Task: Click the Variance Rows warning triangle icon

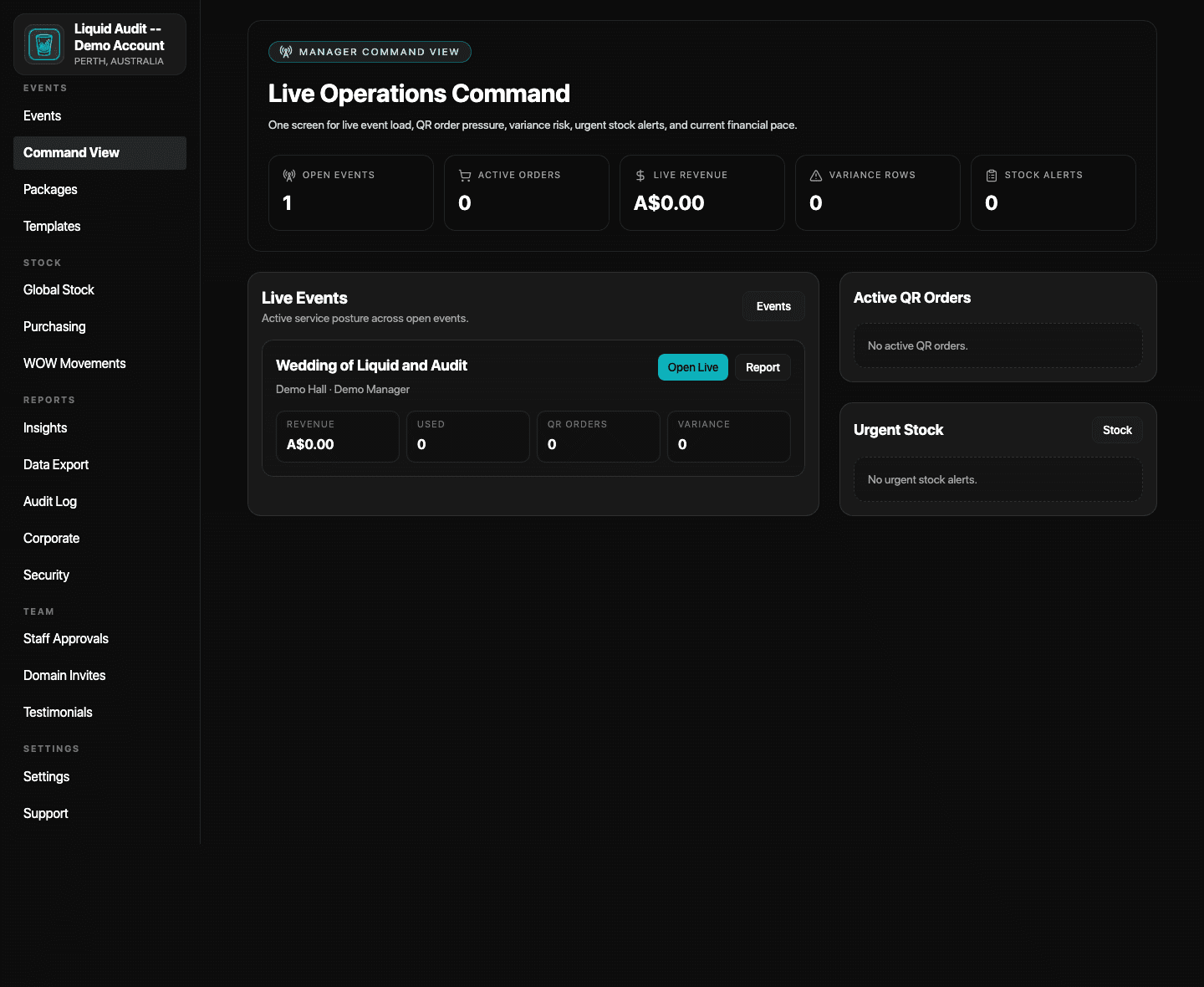Action: [816, 176]
